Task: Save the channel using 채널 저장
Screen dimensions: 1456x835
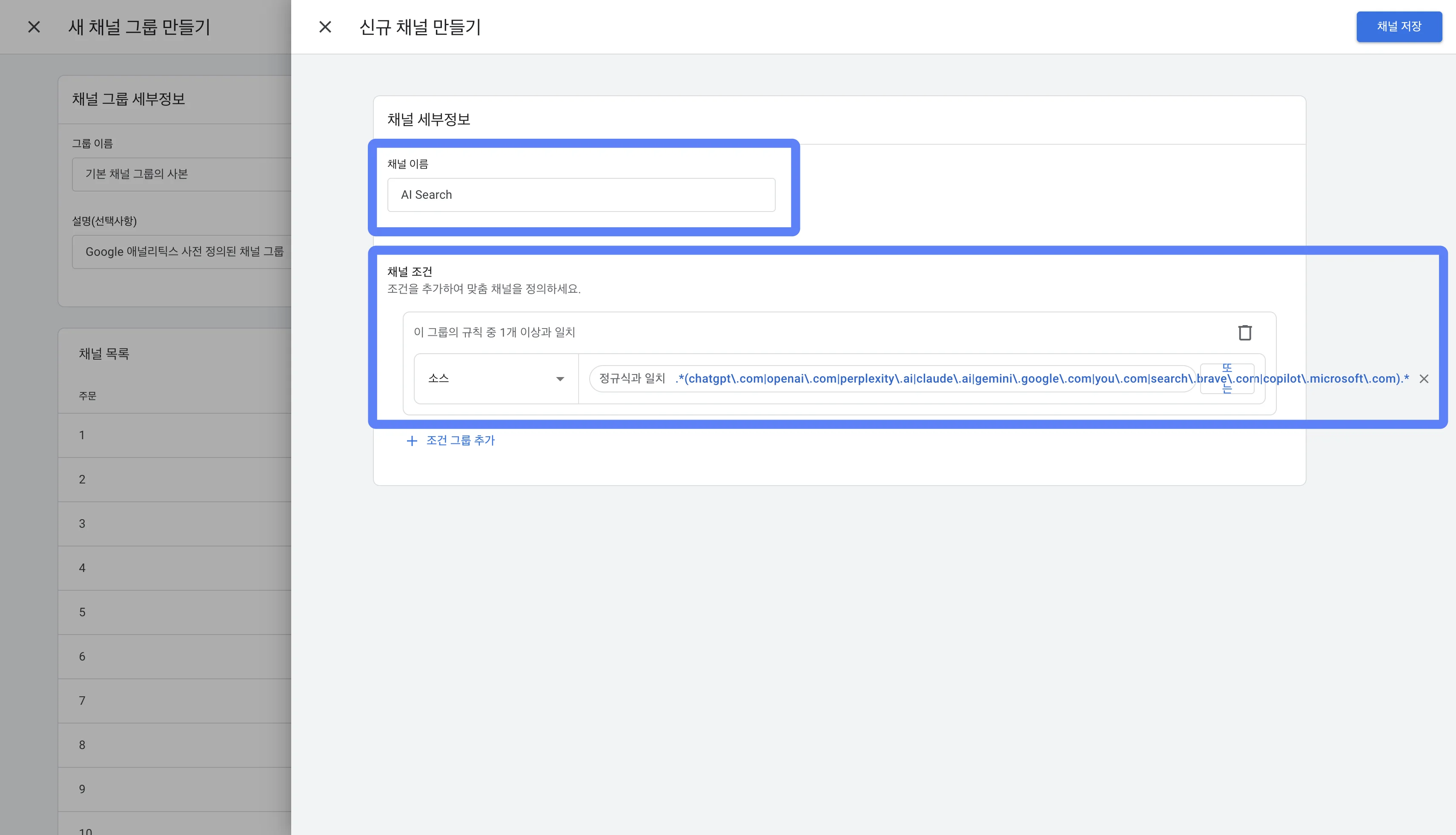Action: click(1399, 26)
